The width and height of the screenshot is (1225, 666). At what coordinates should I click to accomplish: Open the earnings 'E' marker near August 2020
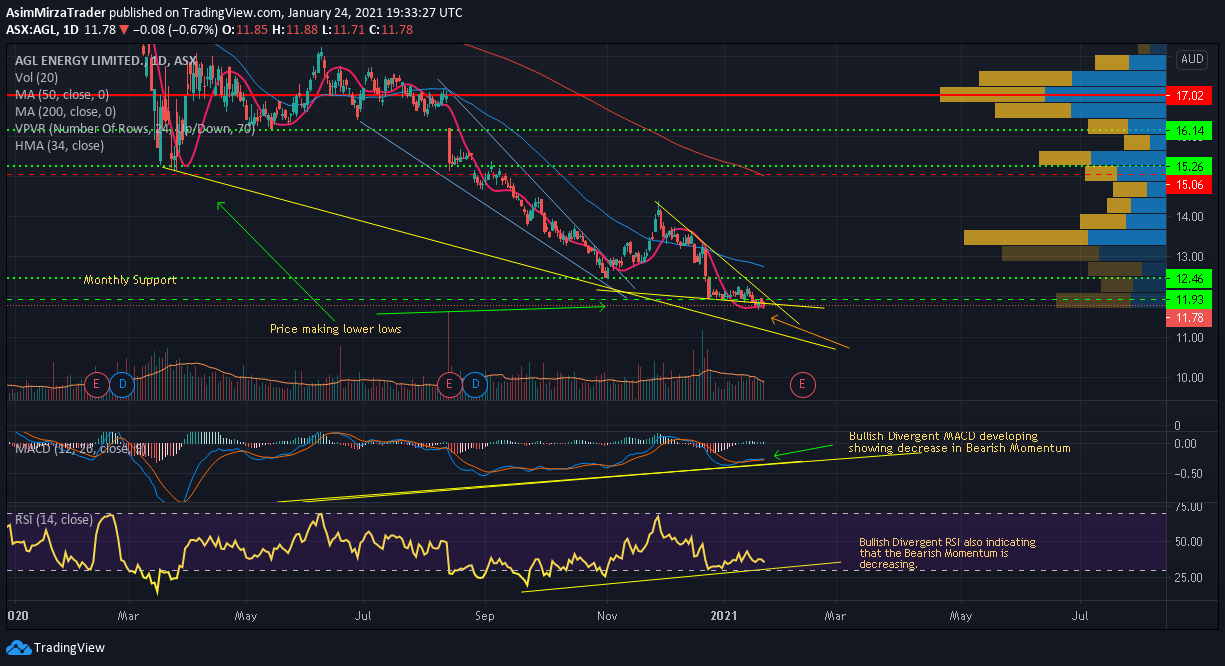(449, 383)
